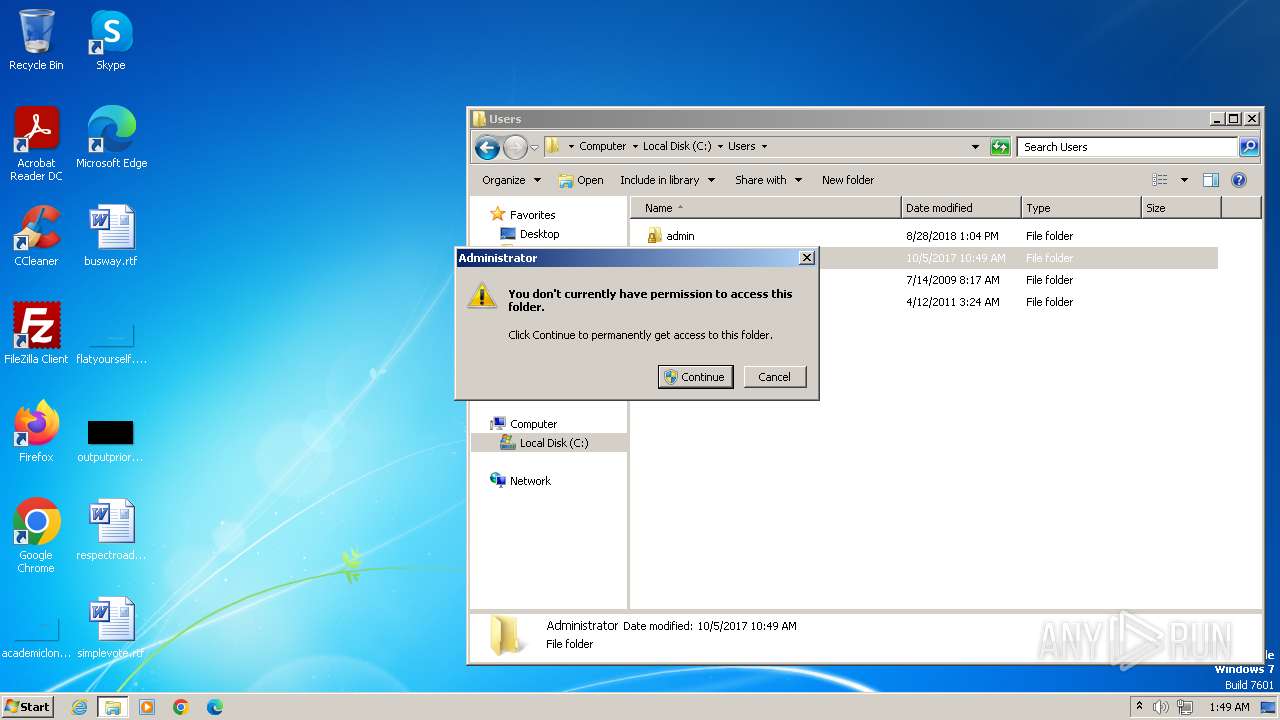Sort by the Date modified column
This screenshot has width=1280, height=720.
tap(961, 208)
